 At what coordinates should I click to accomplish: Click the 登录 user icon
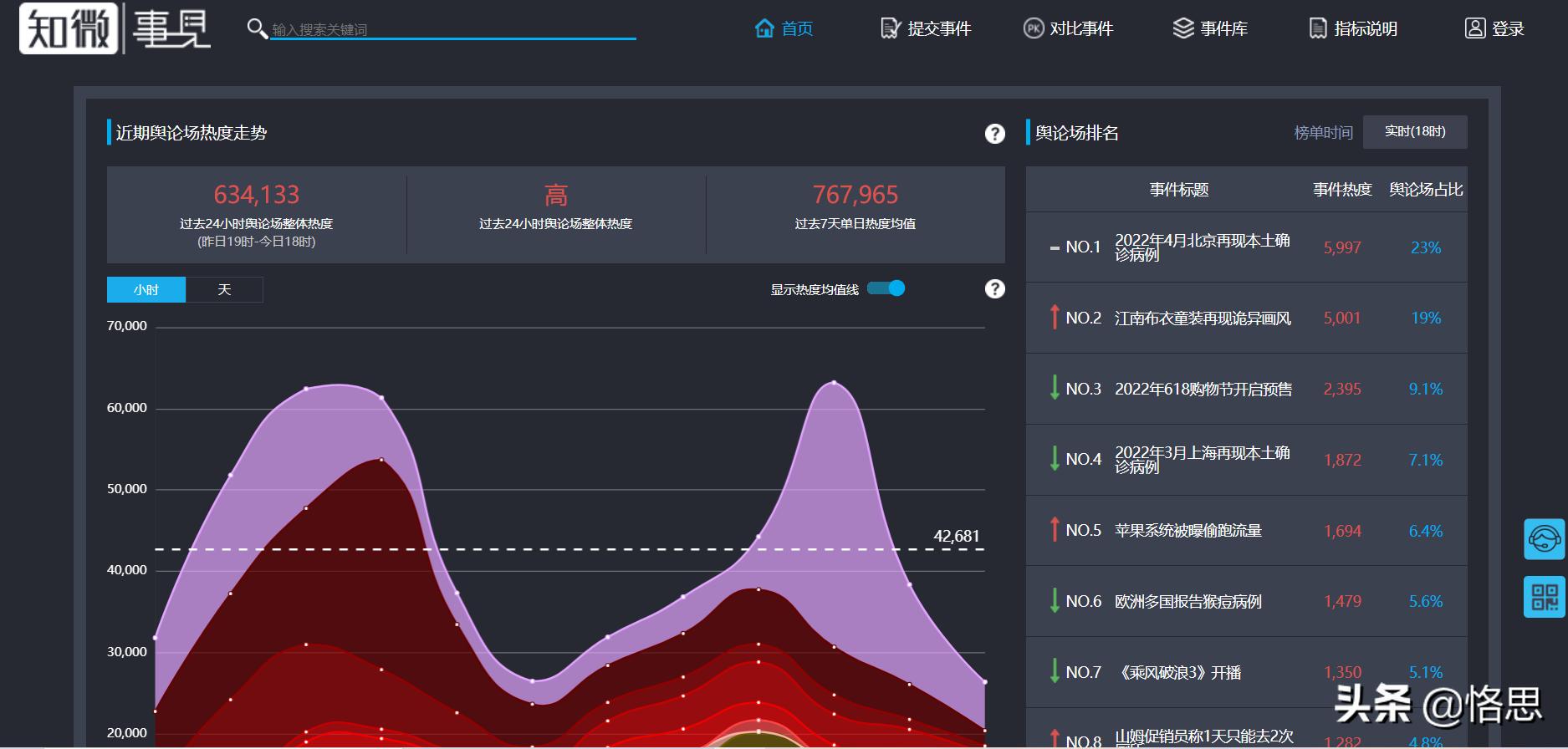coord(1475,28)
